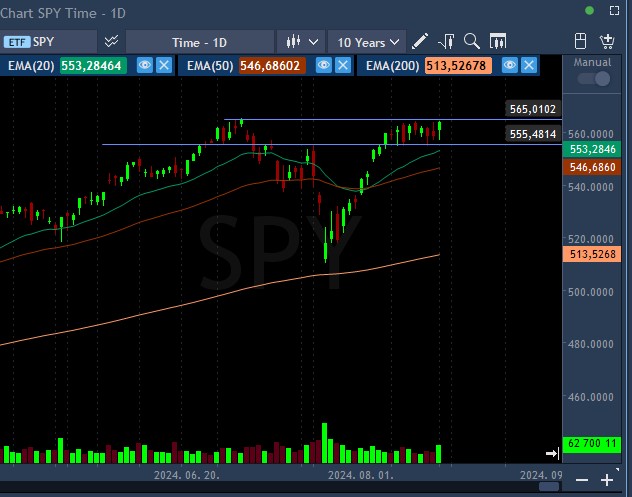Click the save chart icon
Screen dimensions: 632x497
tap(580, 41)
